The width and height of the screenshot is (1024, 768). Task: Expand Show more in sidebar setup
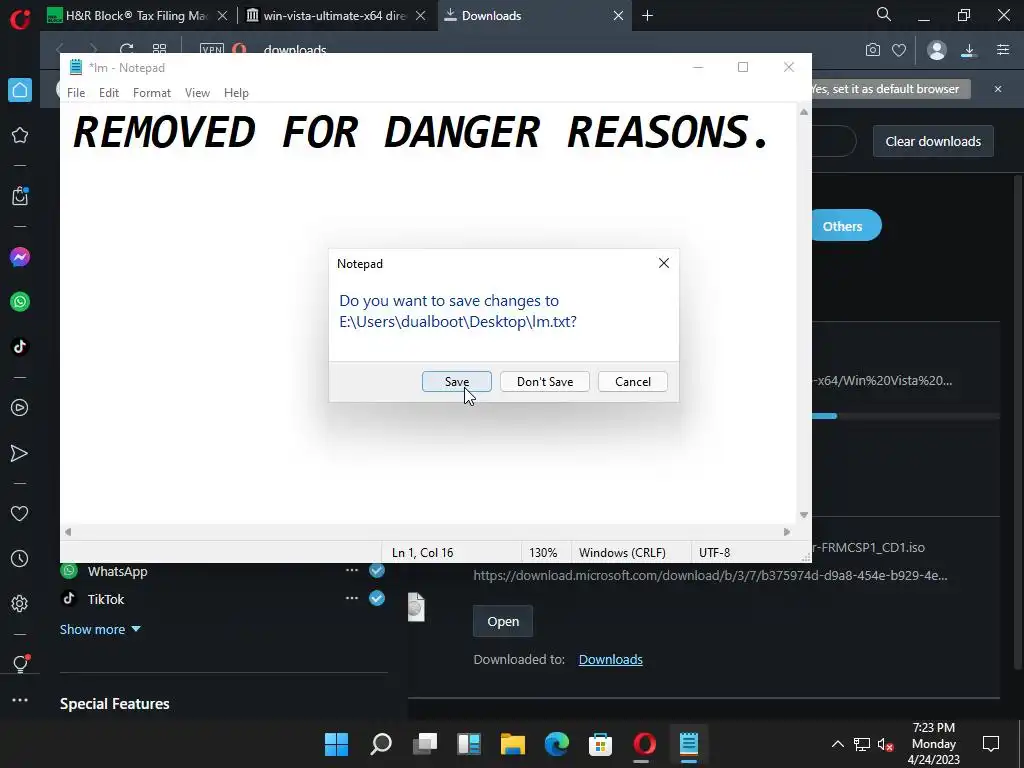(x=100, y=630)
